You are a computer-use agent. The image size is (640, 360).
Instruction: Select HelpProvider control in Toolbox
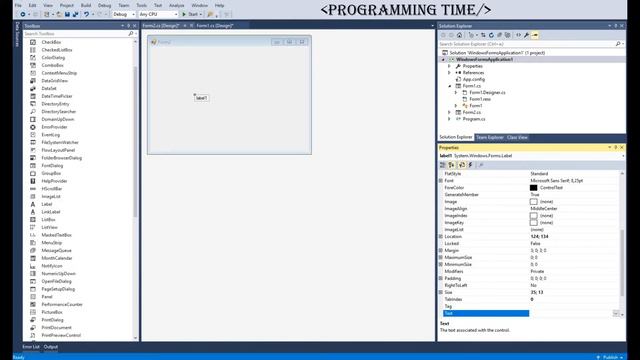click(x=54, y=181)
